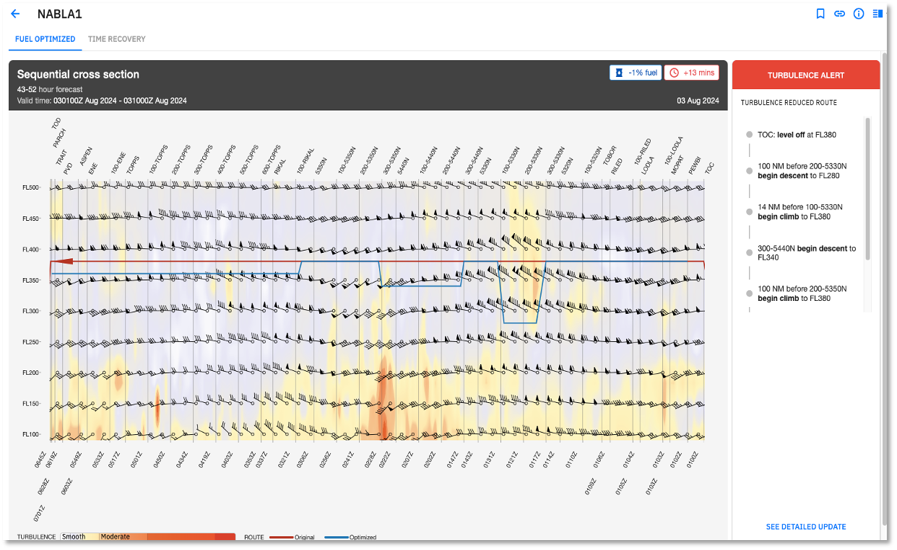Go back using the left arrow
This screenshot has height=550, width=897.
pos(15,14)
